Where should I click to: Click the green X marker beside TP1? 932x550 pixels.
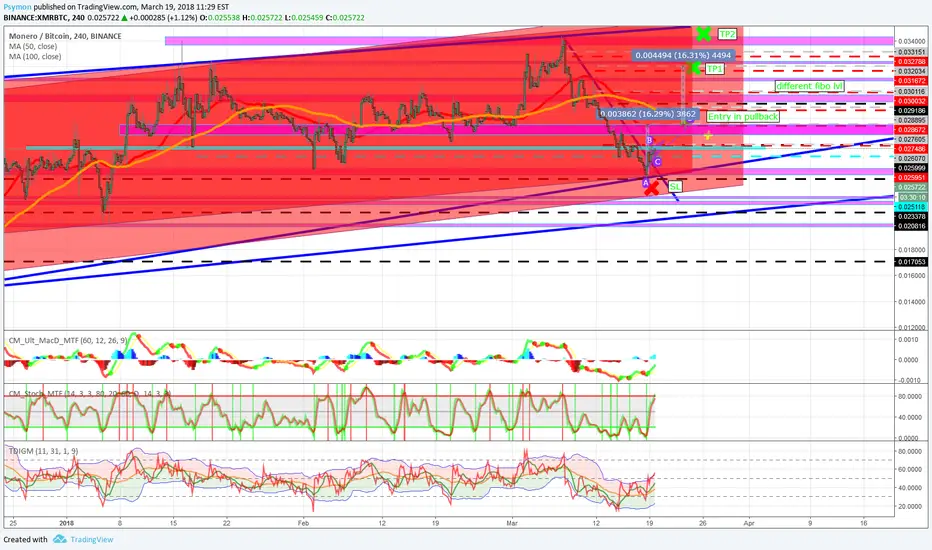694,68
